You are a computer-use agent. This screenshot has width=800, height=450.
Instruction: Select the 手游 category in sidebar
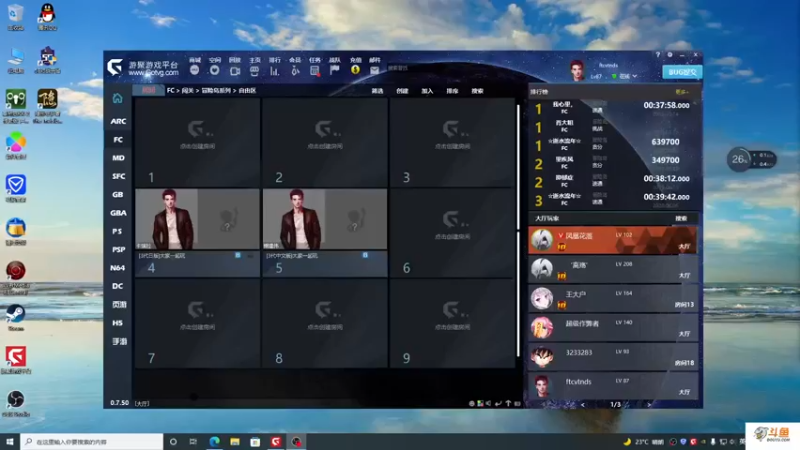(118, 341)
